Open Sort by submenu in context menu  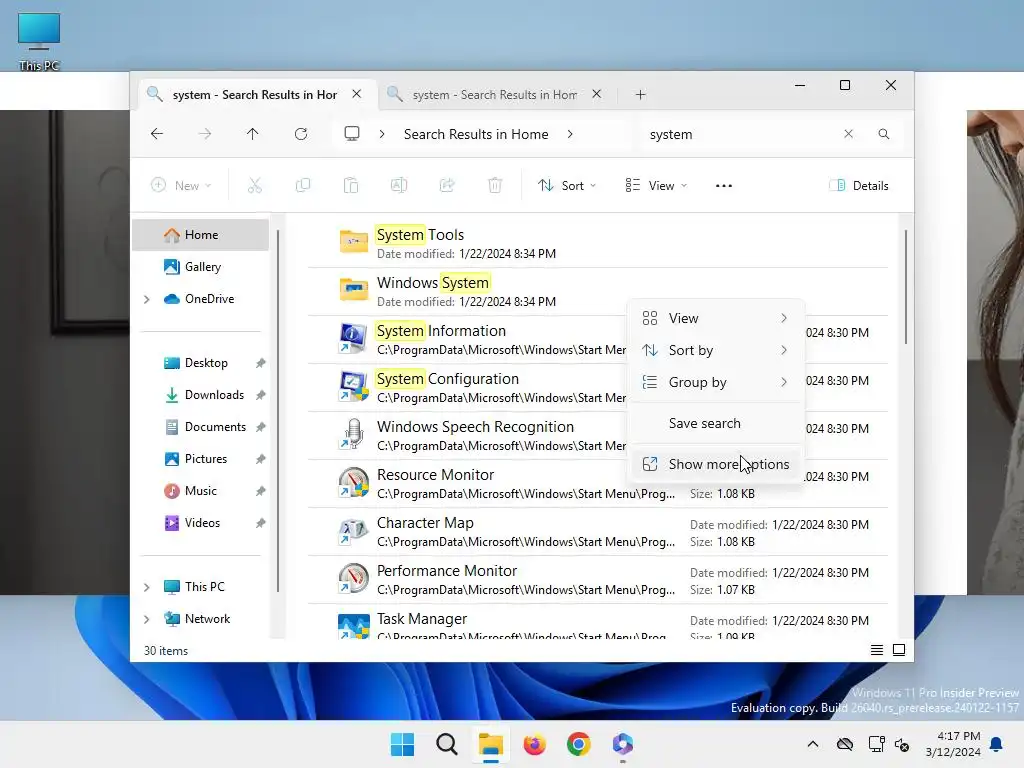[x=715, y=350]
